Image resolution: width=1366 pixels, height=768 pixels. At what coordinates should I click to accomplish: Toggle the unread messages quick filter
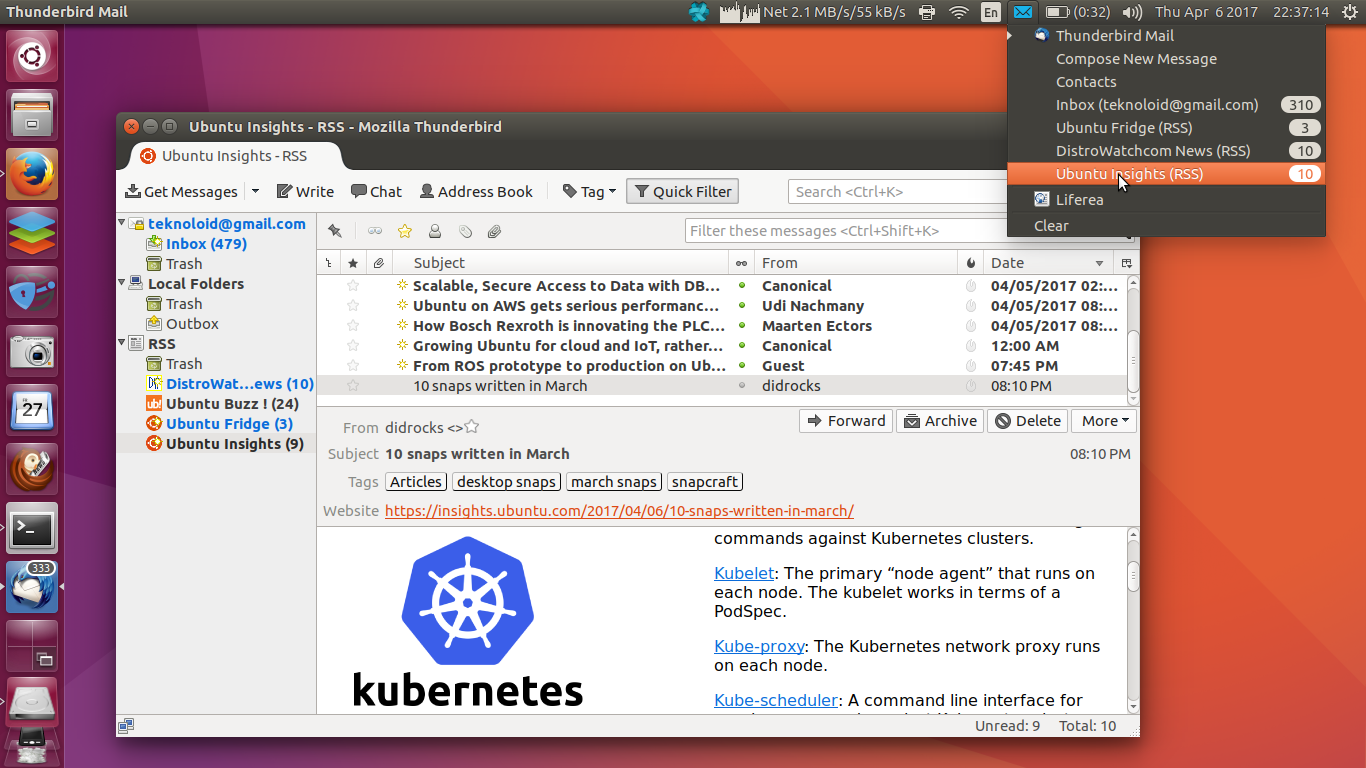tap(374, 231)
